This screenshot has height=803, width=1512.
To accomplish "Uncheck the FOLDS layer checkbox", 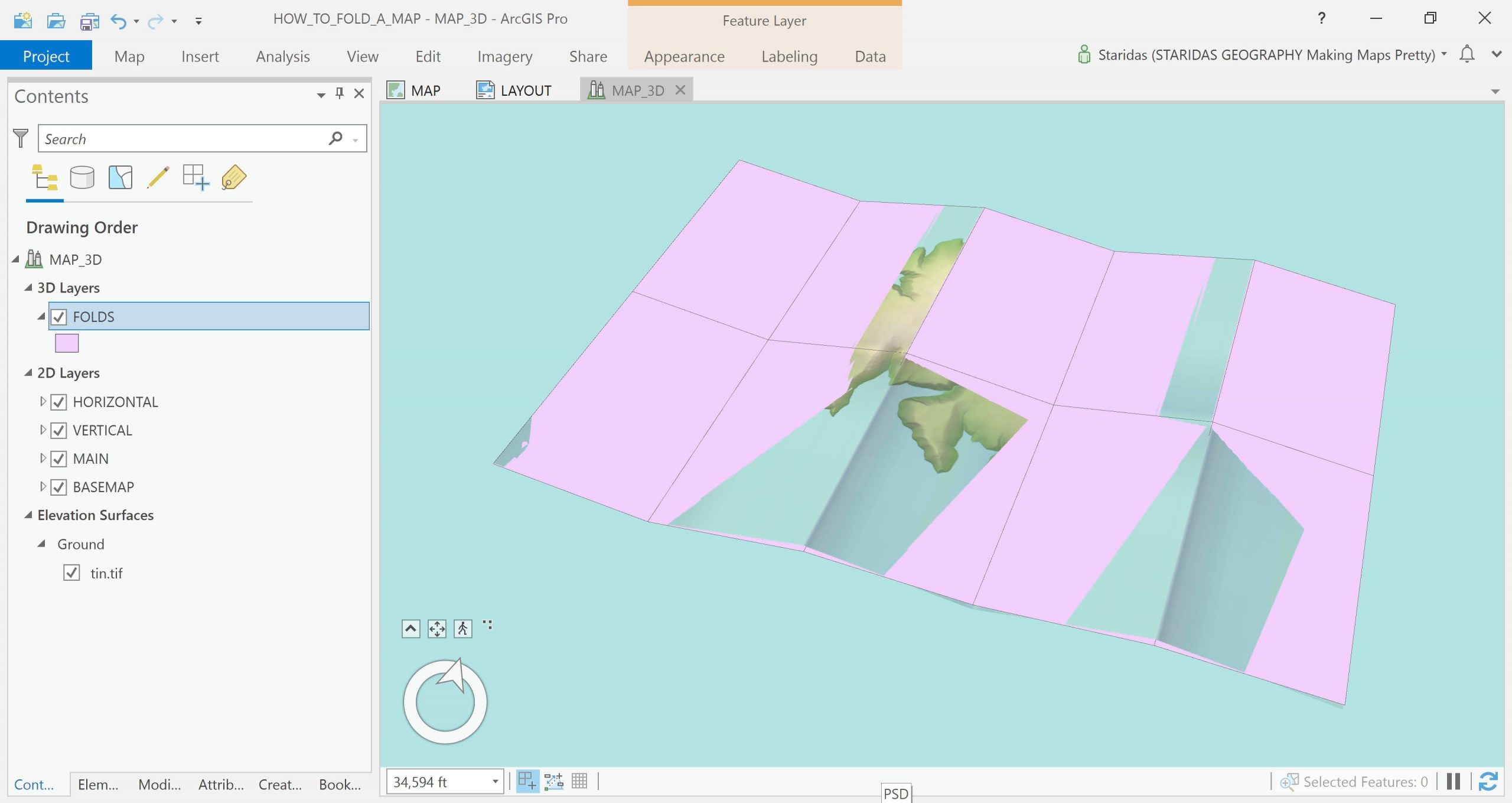I will point(59,317).
